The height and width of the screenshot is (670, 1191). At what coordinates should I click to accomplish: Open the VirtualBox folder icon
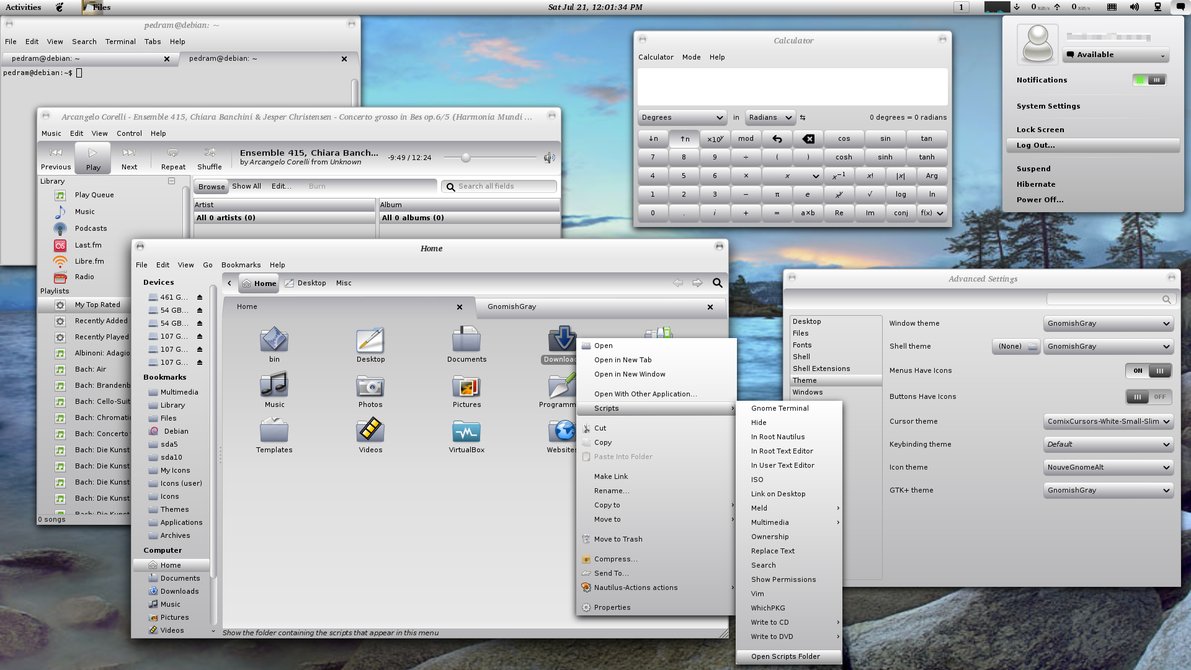[x=466, y=432]
